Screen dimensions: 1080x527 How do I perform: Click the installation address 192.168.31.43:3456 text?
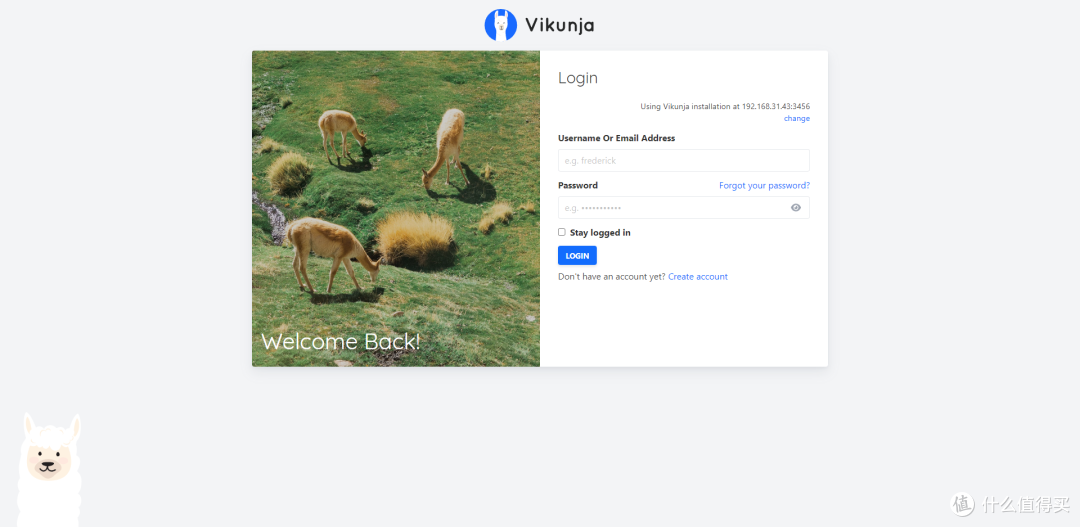click(776, 107)
